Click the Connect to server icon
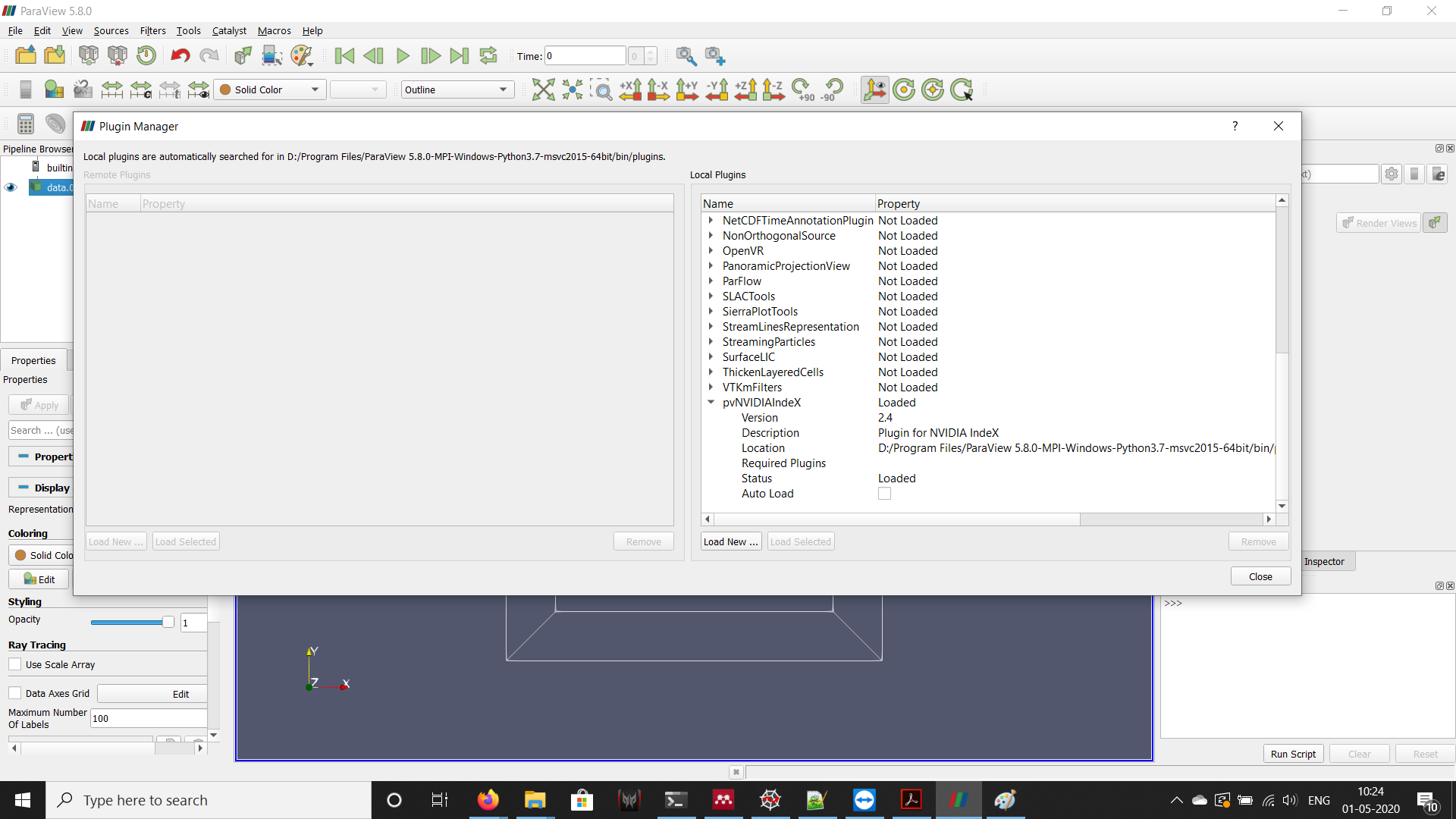This screenshot has width=1456, height=819. [89, 55]
